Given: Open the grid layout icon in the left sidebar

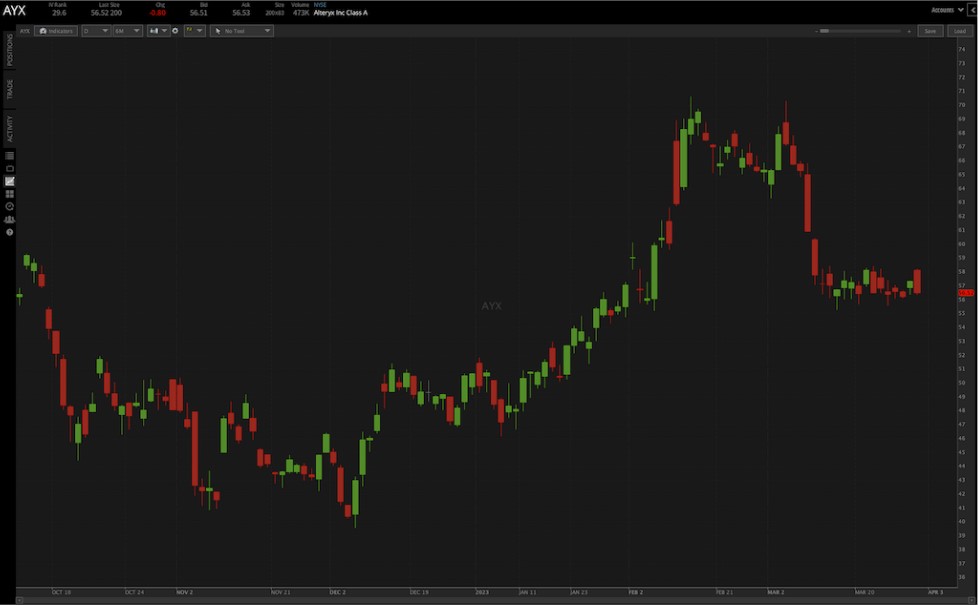Looking at the screenshot, I should click(9, 194).
